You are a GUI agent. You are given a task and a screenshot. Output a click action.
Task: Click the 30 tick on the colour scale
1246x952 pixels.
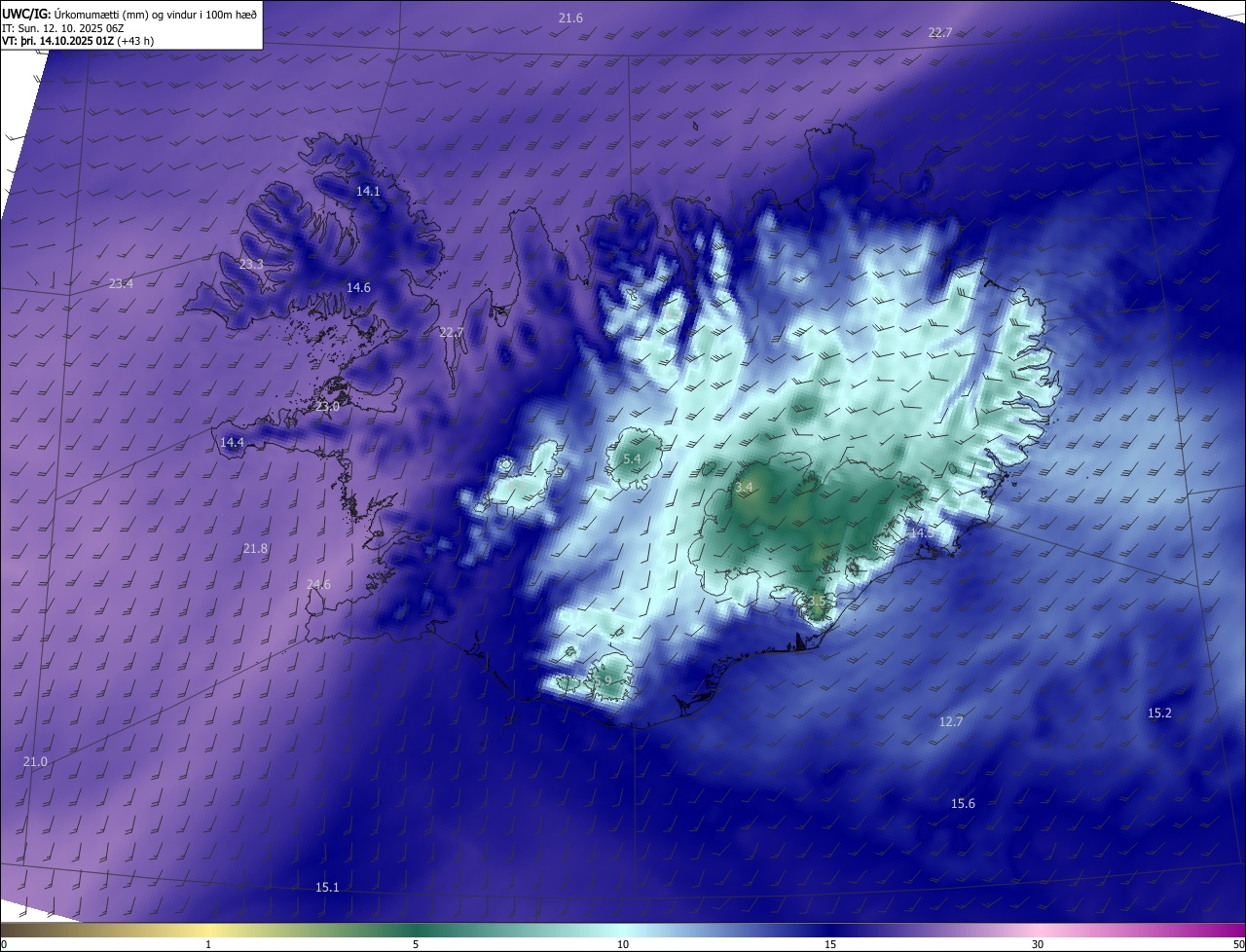click(x=1038, y=944)
